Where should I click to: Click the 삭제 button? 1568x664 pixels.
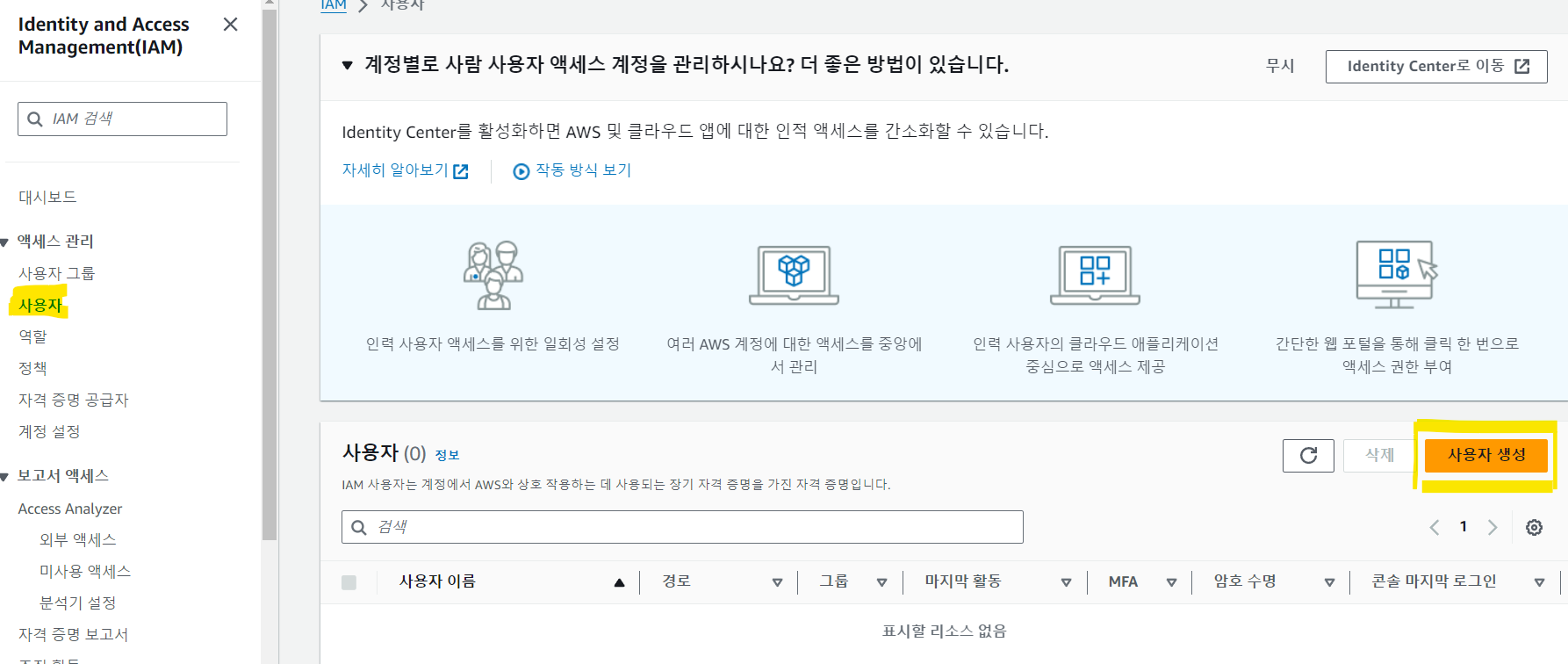(x=1379, y=456)
